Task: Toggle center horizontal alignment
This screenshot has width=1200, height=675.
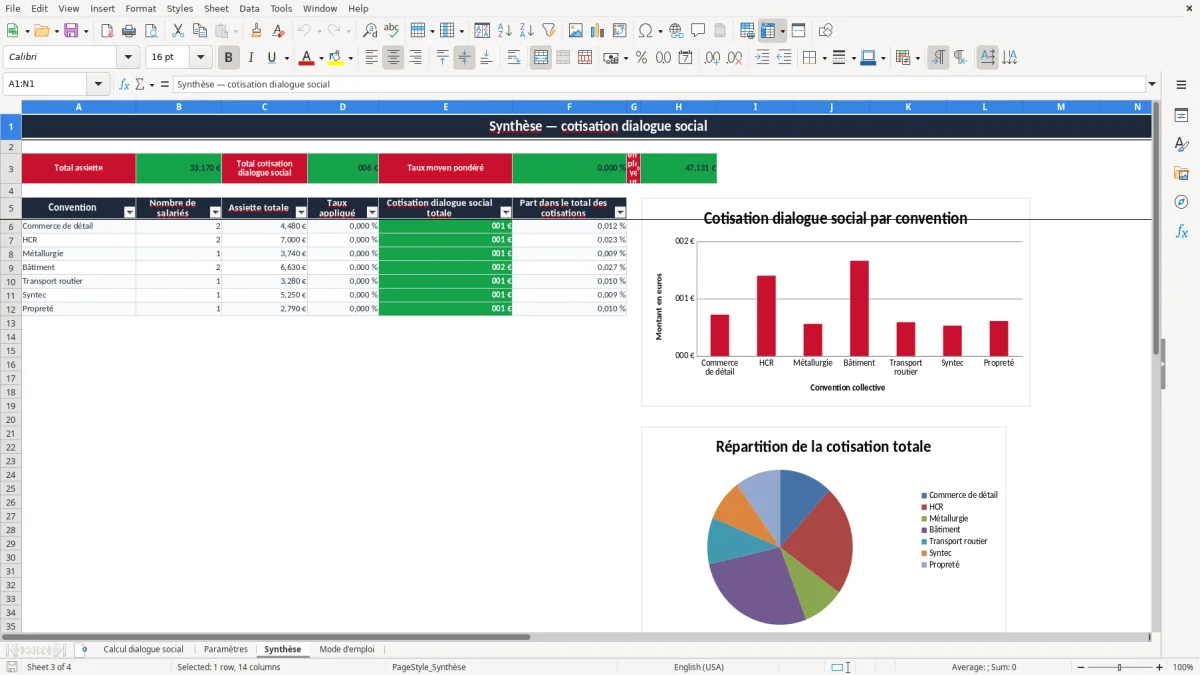Action: pyautogui.click(x=393, y=58)
